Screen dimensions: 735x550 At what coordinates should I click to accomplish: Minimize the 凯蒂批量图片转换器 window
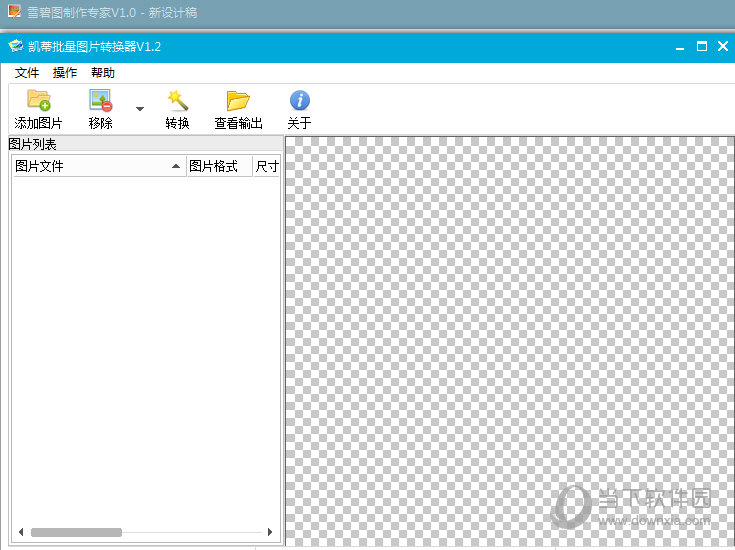680,47
